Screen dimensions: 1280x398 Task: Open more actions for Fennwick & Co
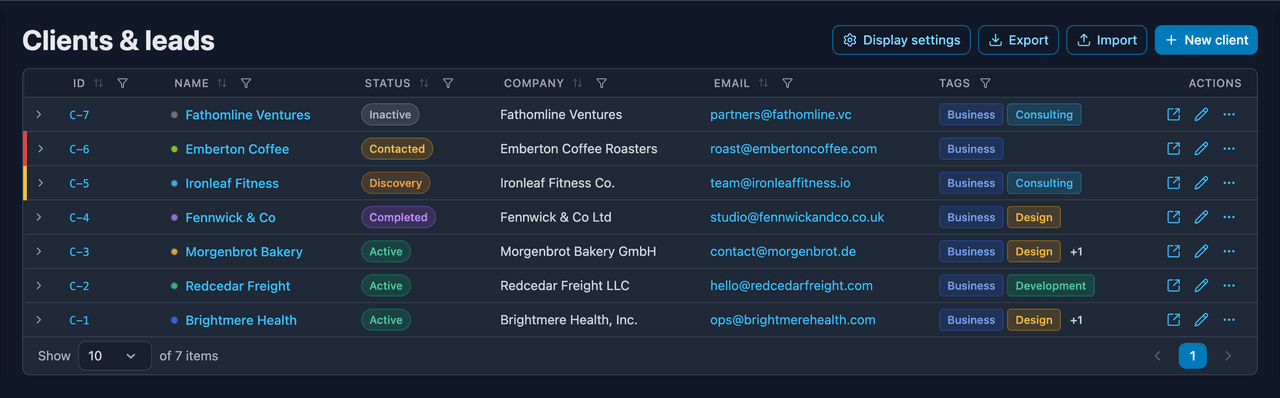[x=1229, y=217]
